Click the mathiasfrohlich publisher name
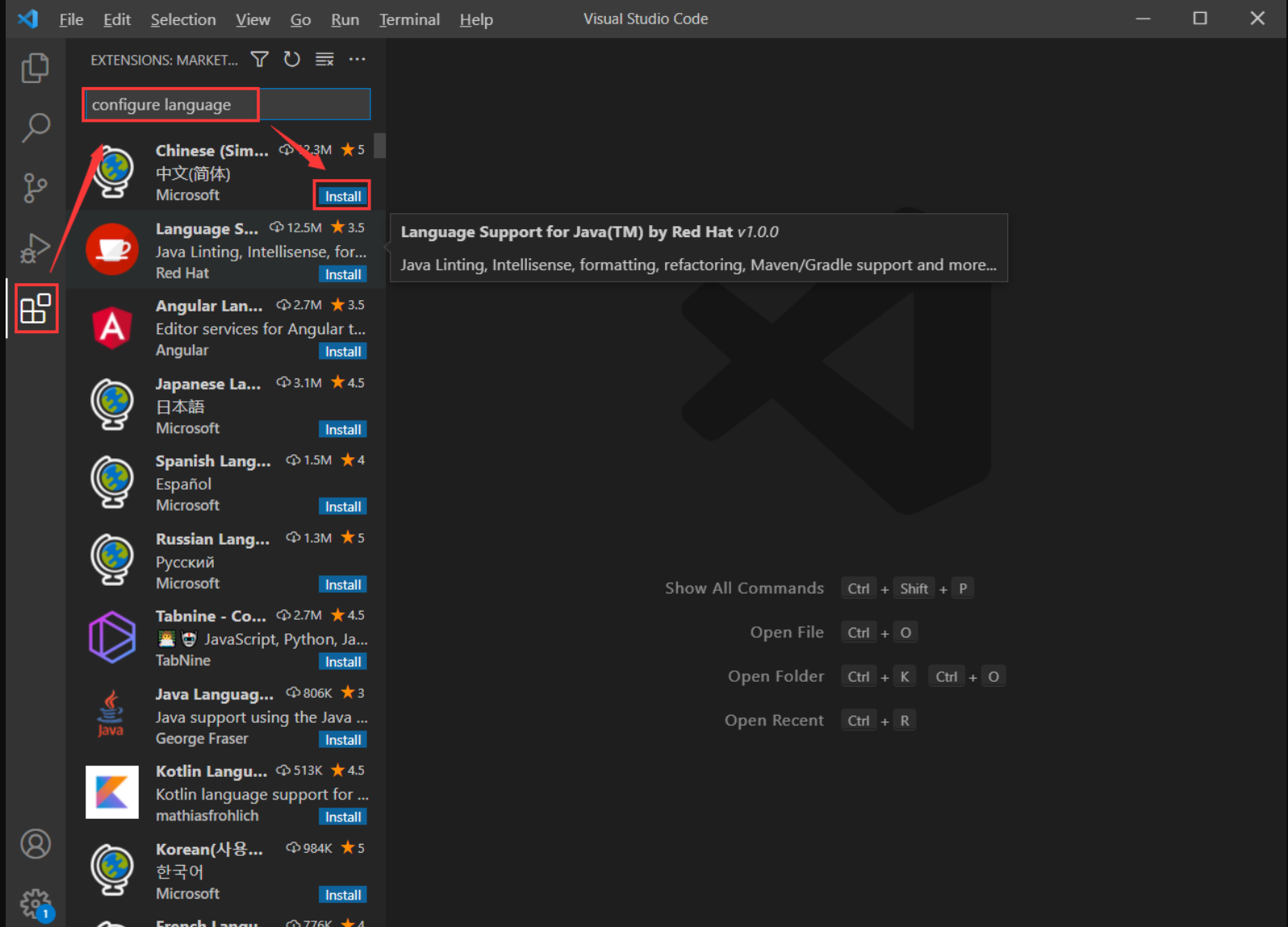Image resolution: width=1288 pixels, height=927 pixels. (207, 816)
